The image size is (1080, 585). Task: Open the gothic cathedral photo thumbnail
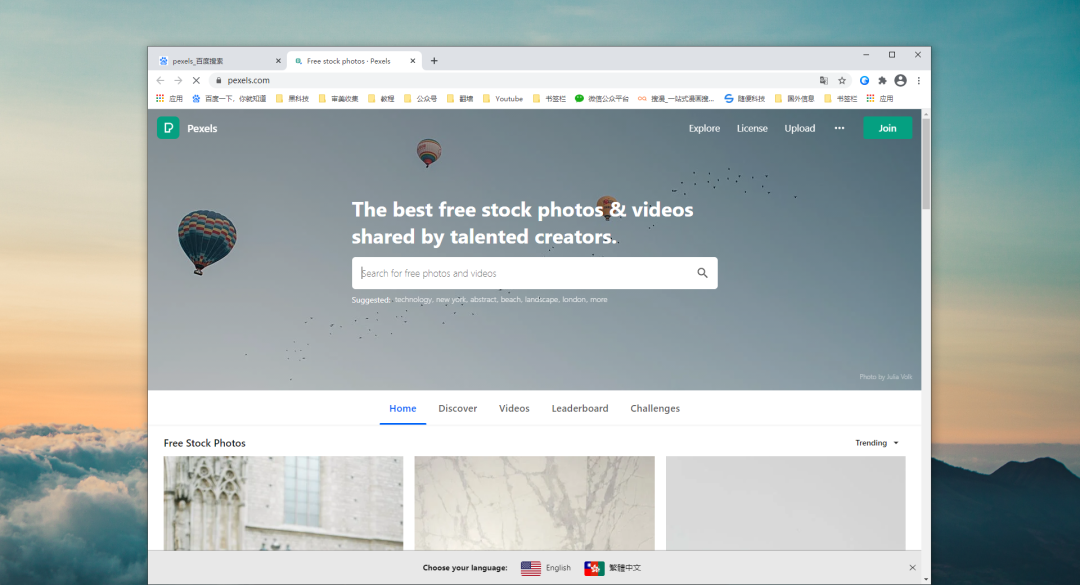point(283,503)
